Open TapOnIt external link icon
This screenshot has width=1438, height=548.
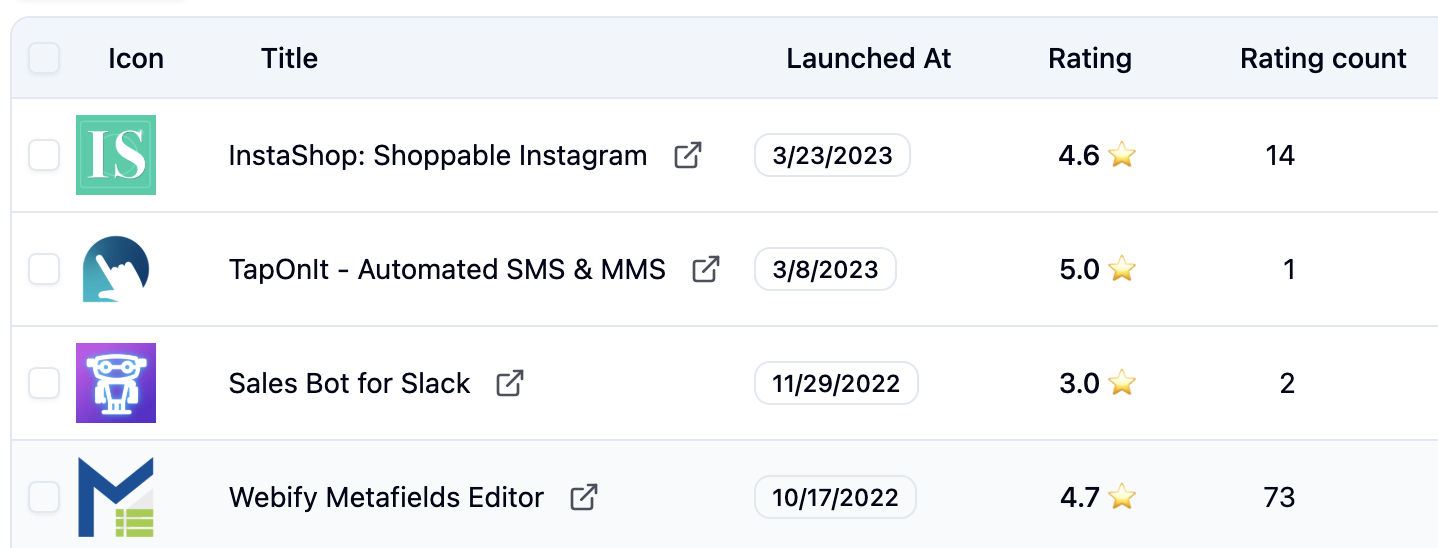706,269
